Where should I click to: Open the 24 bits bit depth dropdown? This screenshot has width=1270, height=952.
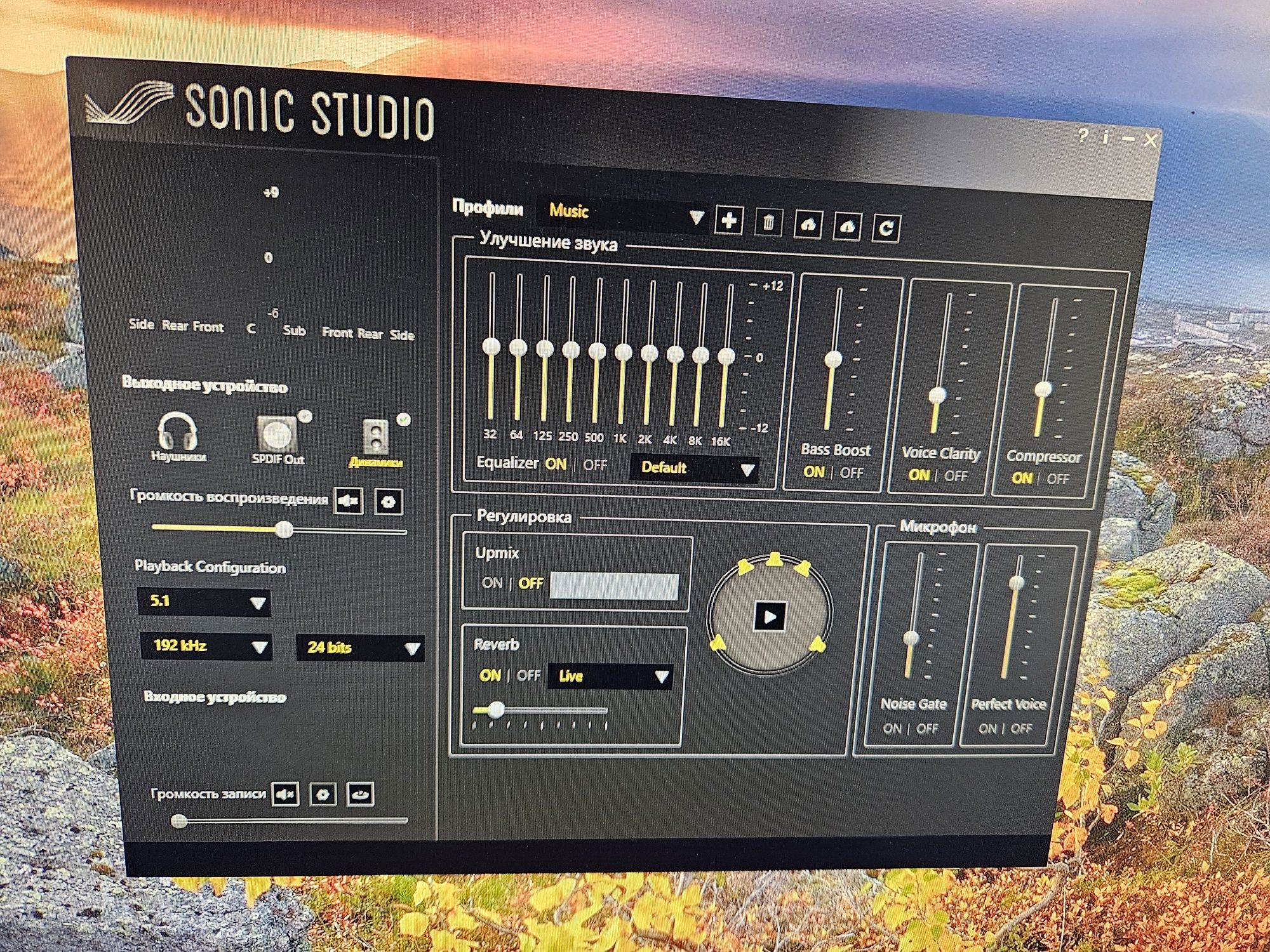coord(360,648)
